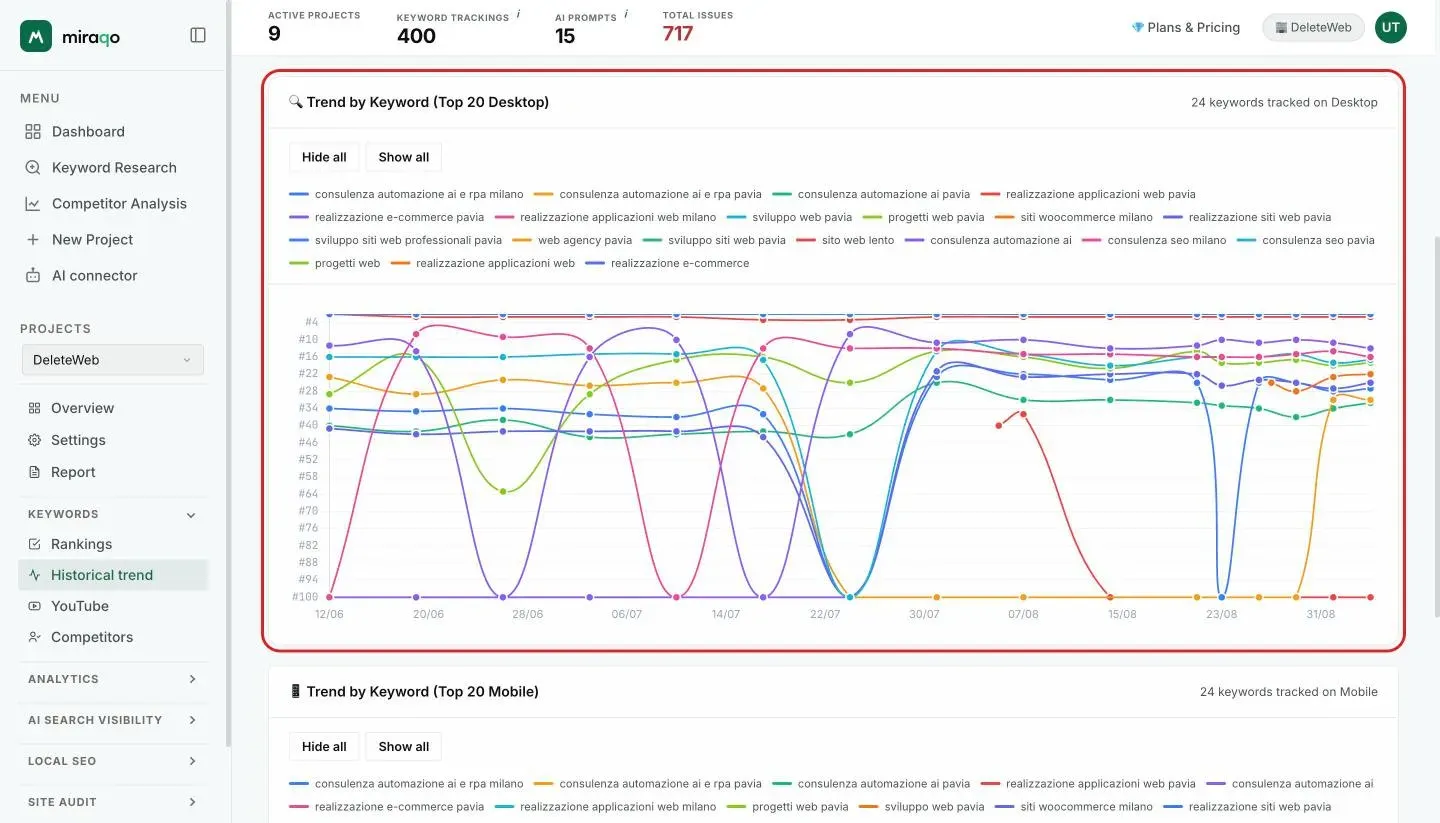Click the miraqo logo icon

tap(36, 36)
